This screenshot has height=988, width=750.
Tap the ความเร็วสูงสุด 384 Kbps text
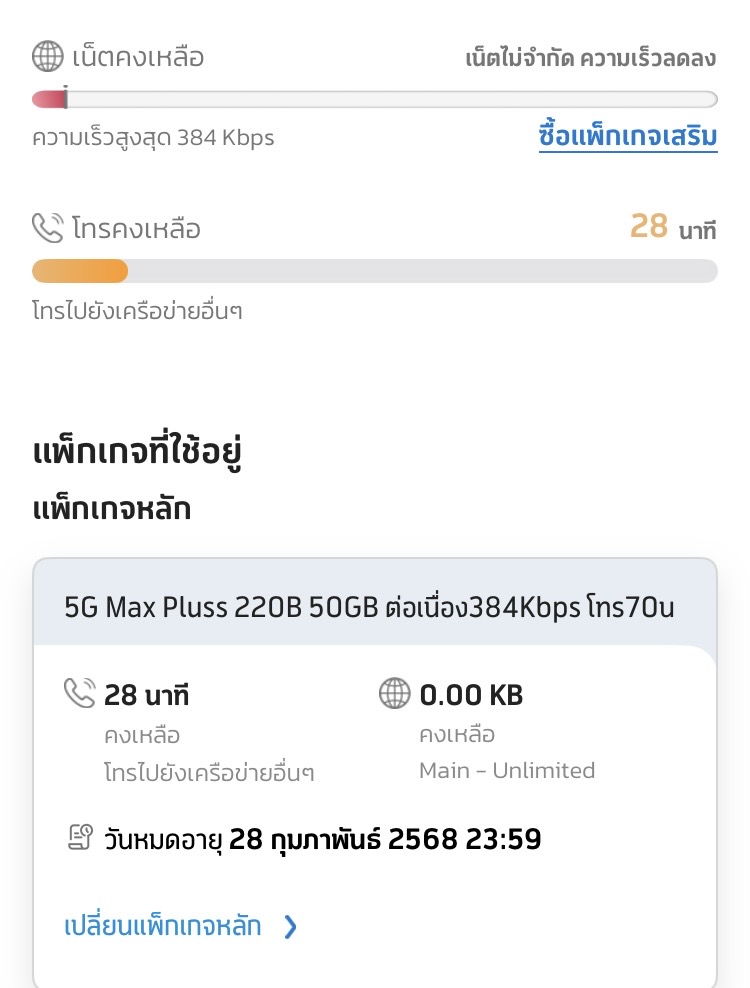click(153, 138)
